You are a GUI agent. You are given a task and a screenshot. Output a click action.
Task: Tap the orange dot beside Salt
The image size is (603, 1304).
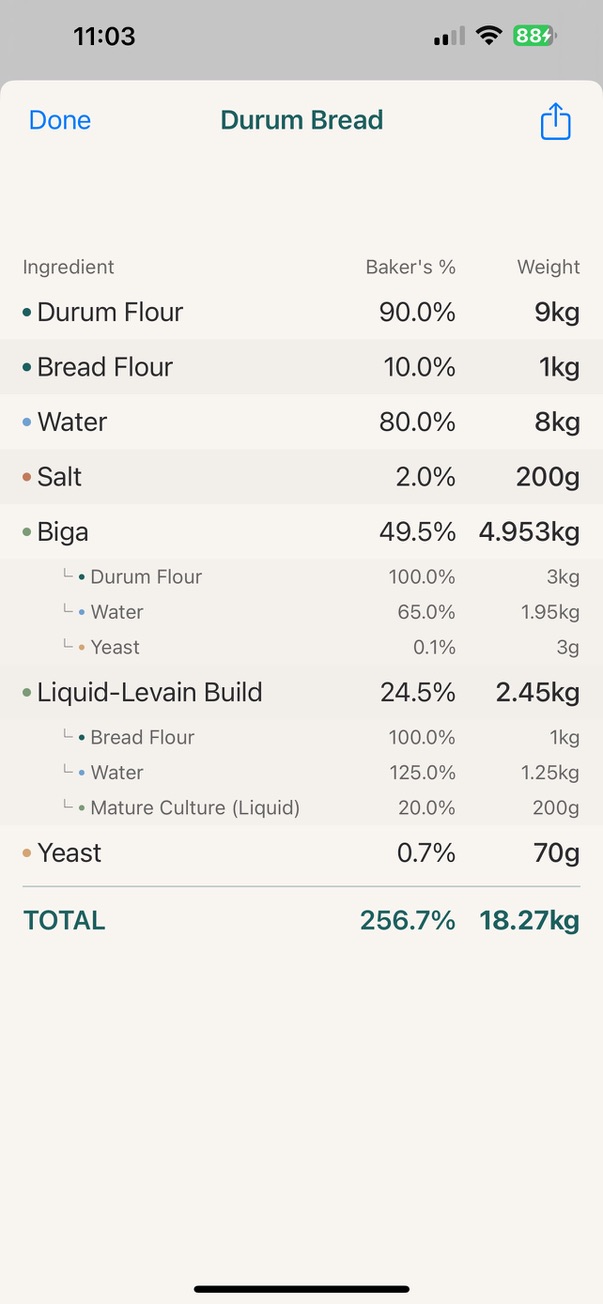point(27,478)
